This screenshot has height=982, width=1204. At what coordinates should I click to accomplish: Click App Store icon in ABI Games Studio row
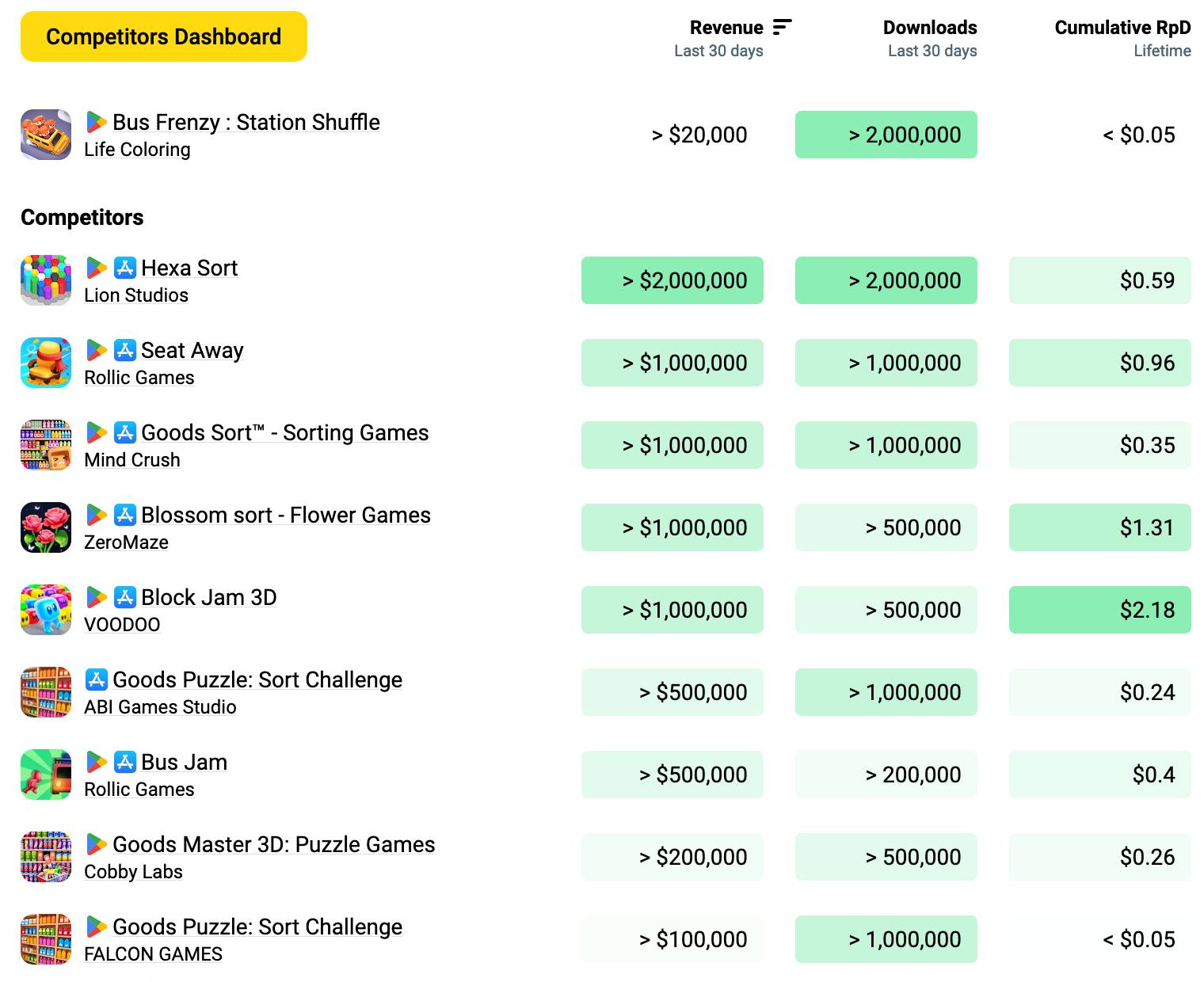pyautogui.click(x=97, y=679)
